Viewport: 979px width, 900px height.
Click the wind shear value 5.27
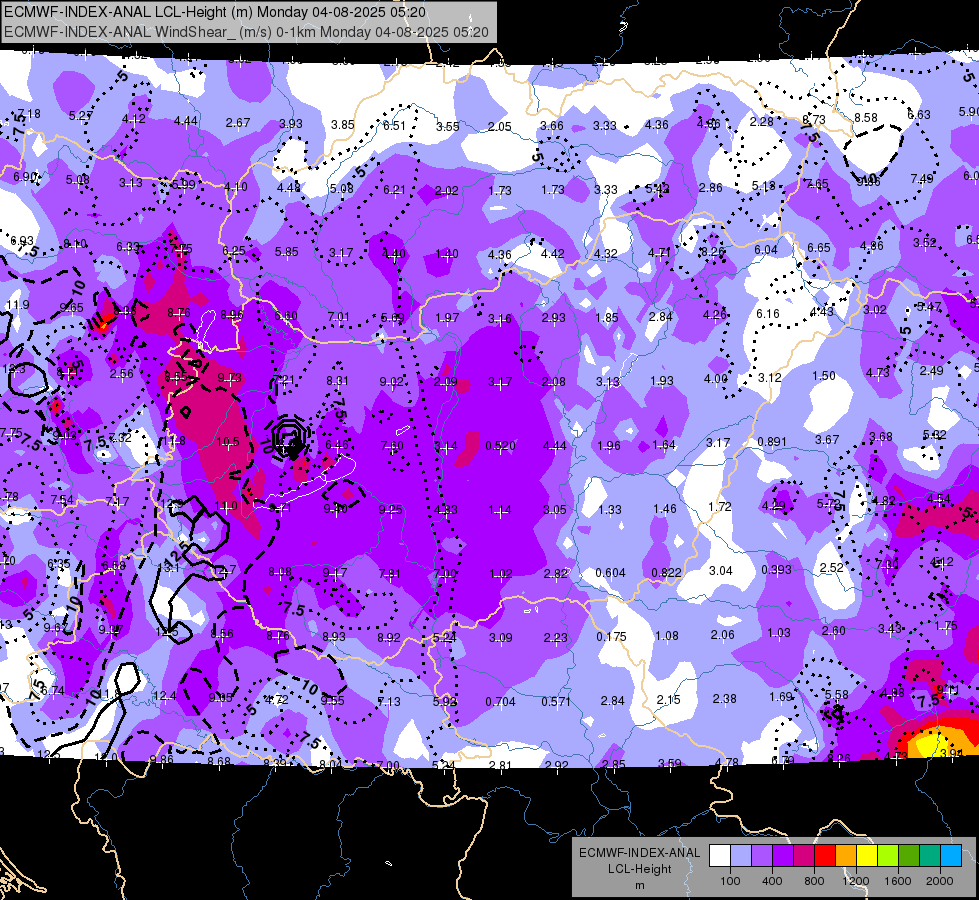[81, 116]
